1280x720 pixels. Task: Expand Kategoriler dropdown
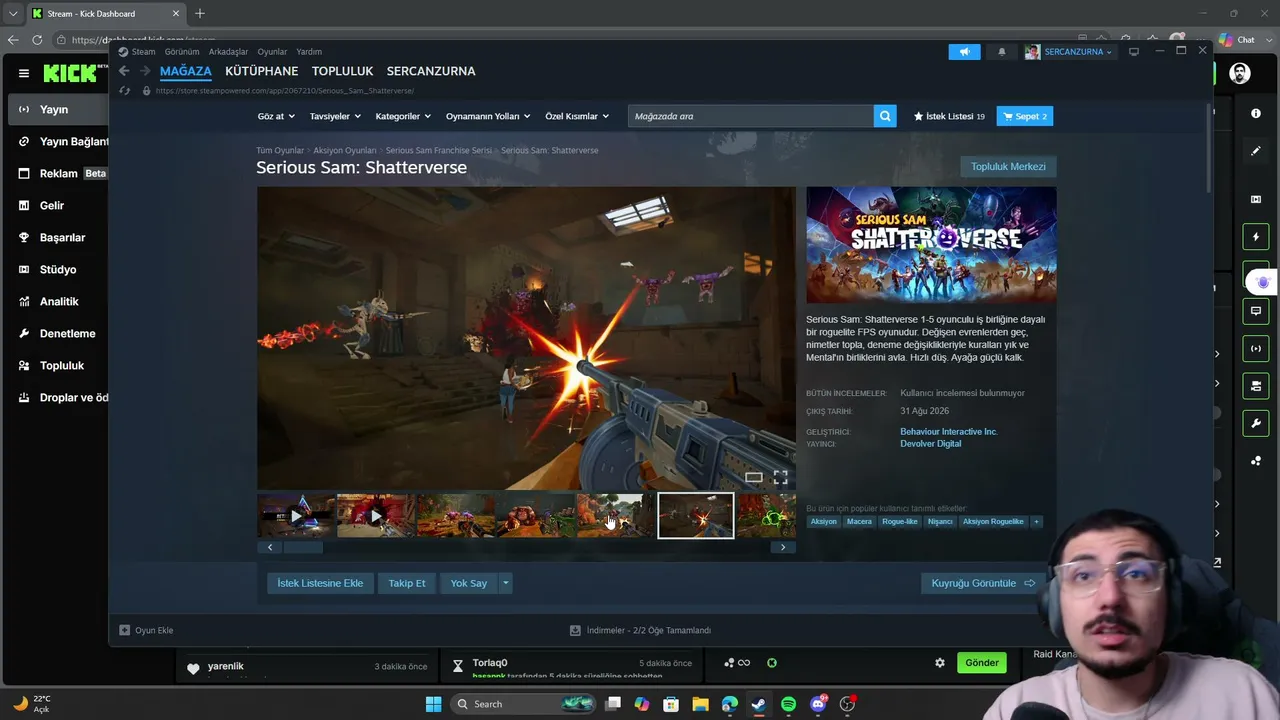pos(403,116)
